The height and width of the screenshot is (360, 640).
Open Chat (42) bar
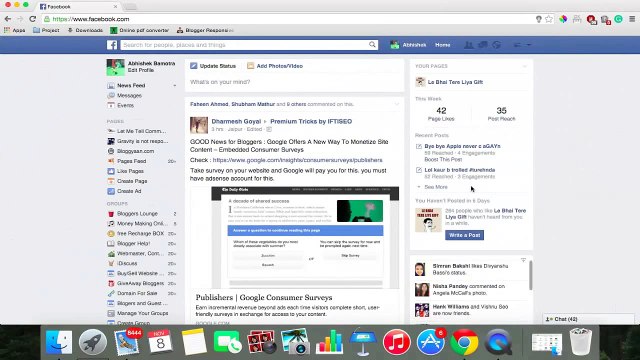click(588, 319)
